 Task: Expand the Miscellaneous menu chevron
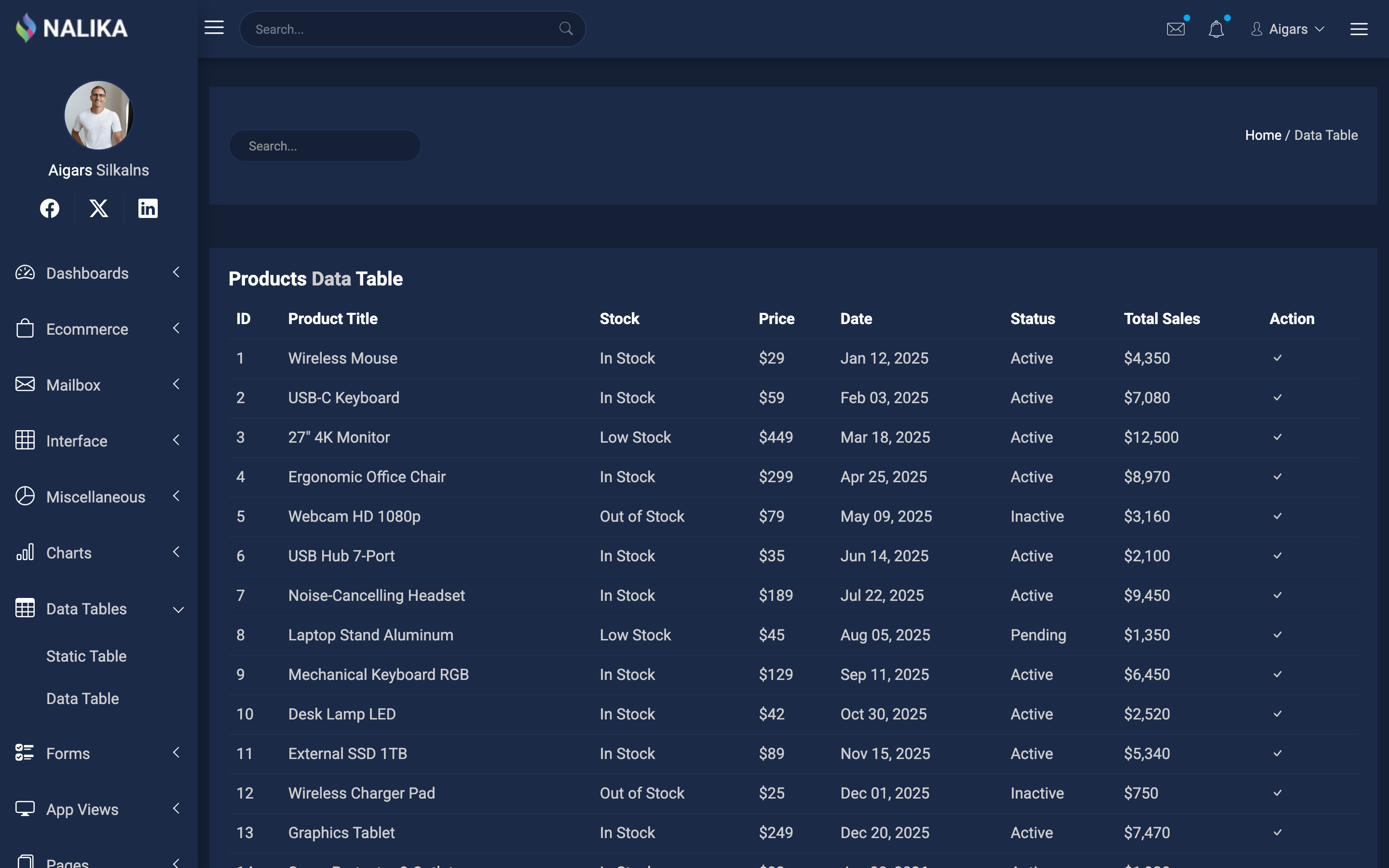point(176,496)
